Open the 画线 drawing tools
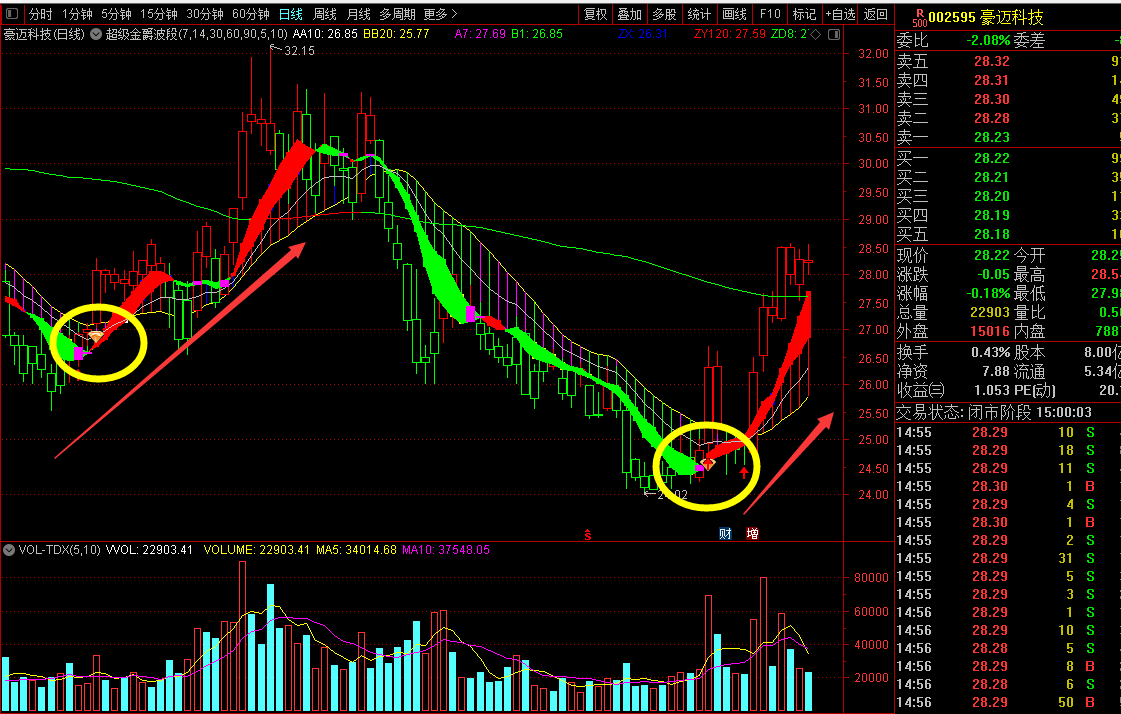This screenshot has width=1121, height=714. [734, 14]
